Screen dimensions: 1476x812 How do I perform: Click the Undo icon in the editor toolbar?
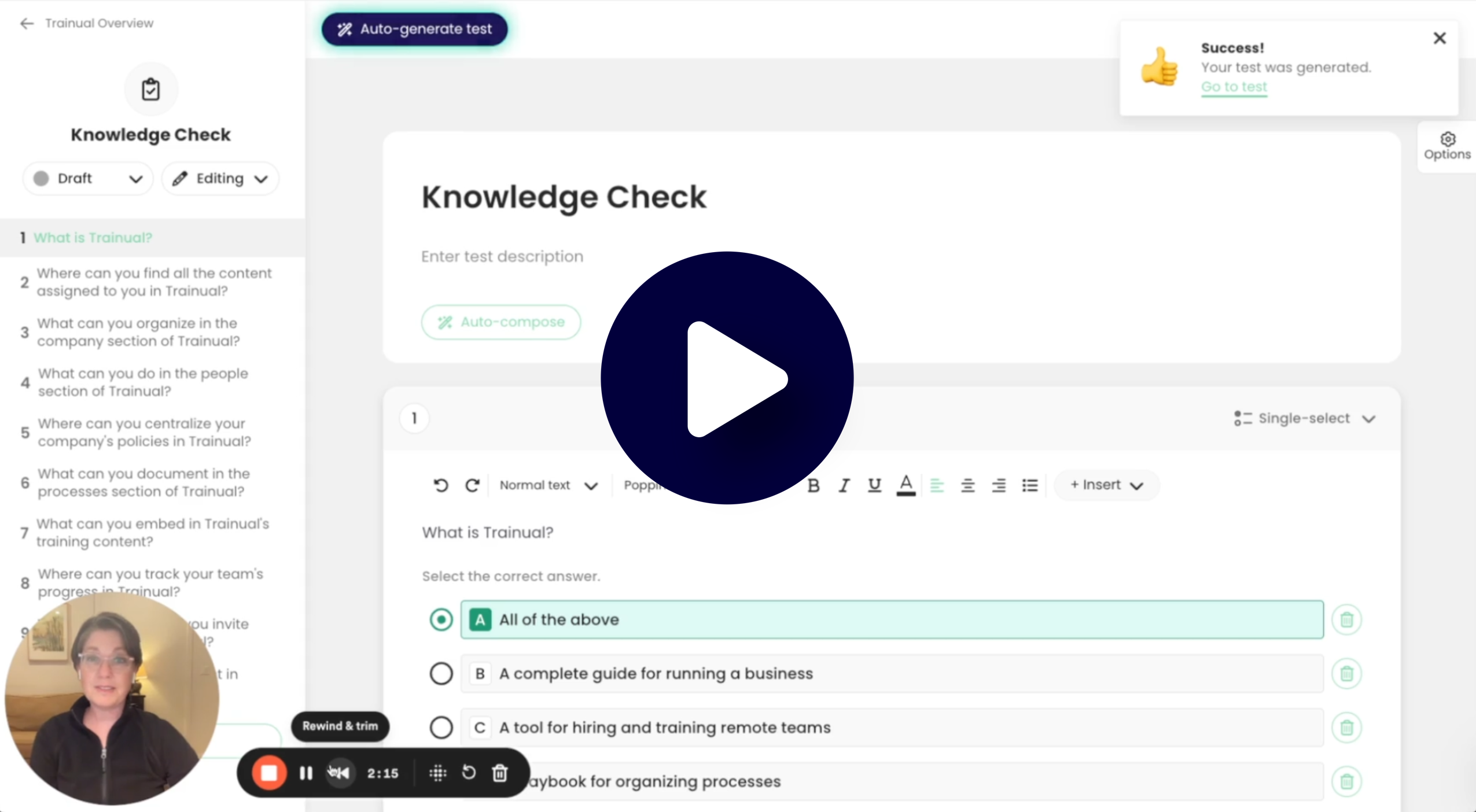tap(440, 485)
